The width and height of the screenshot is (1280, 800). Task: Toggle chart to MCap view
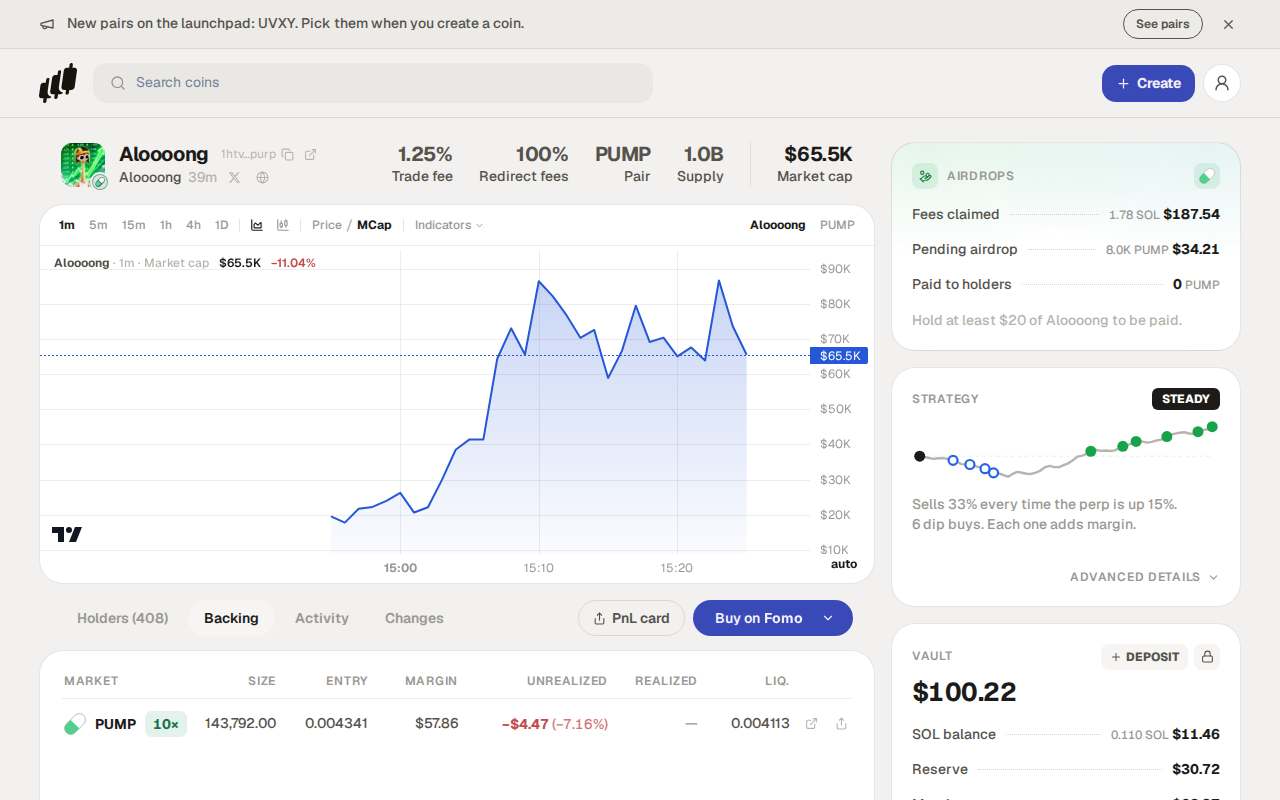point(374,225)
